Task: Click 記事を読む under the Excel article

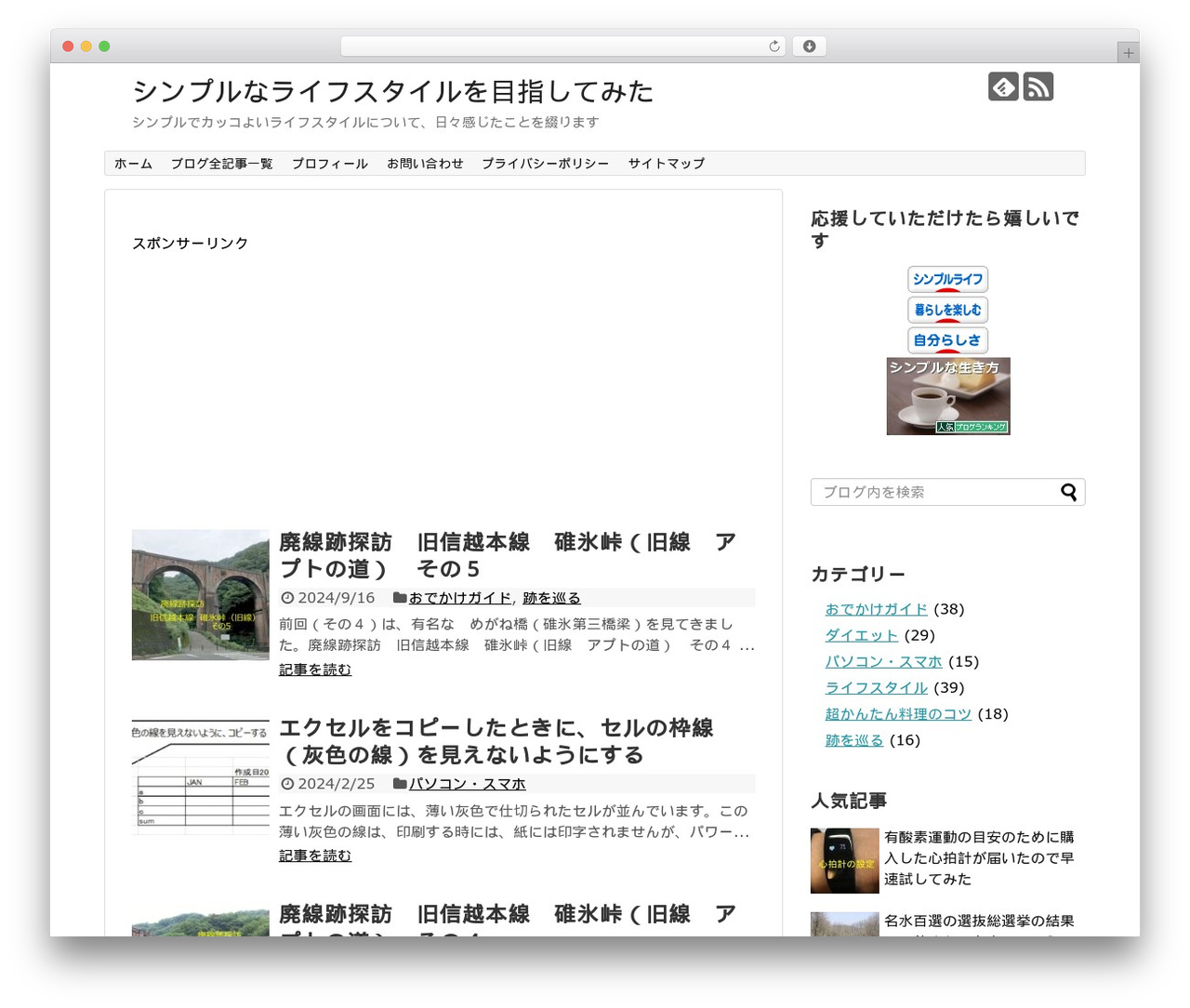Action: click(x=315, y=855)
